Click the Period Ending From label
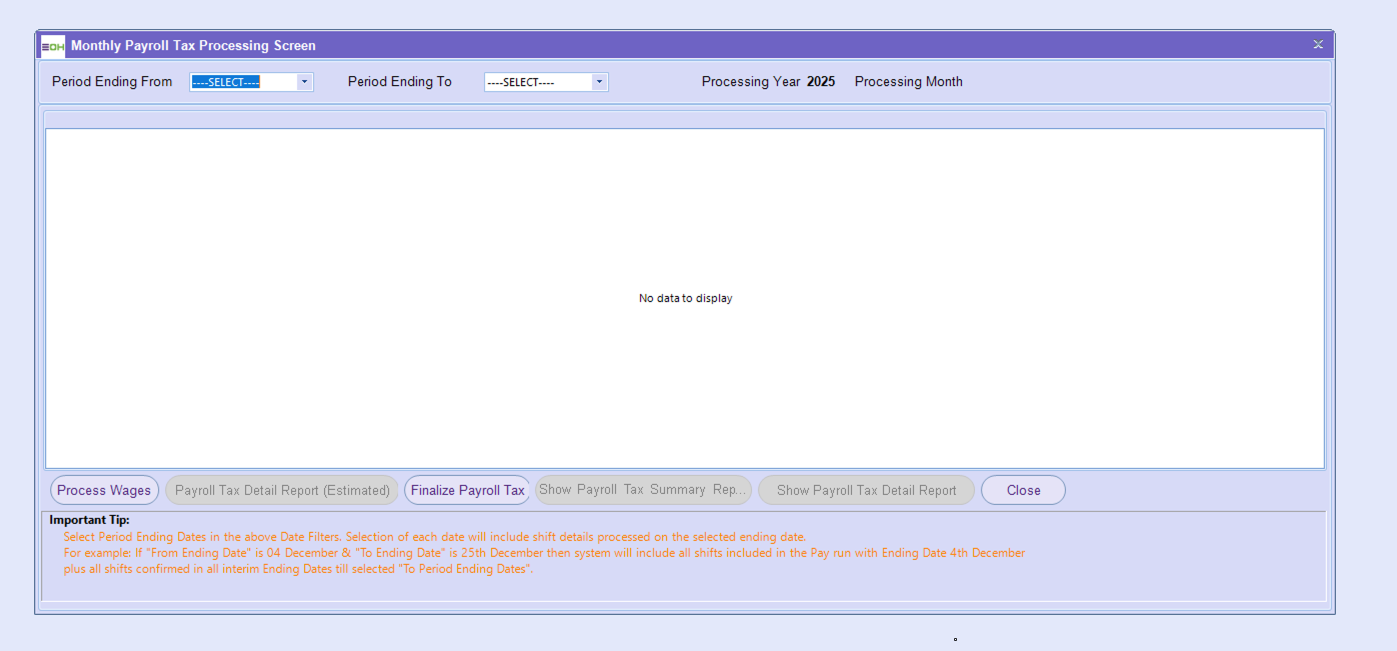1397x651 pixels. point(112,82)
